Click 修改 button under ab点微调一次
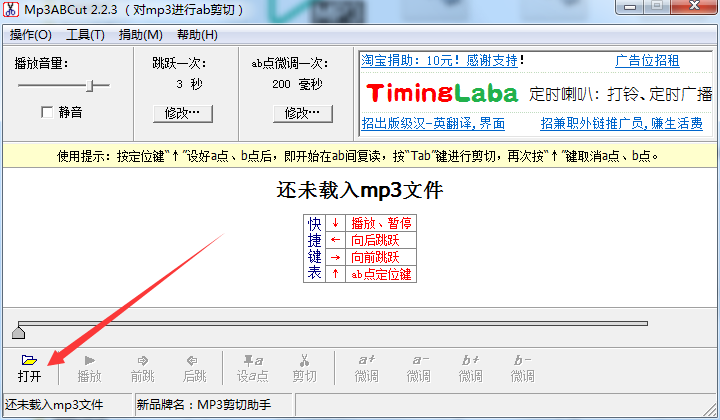The image size is (720, 420). 303,113
